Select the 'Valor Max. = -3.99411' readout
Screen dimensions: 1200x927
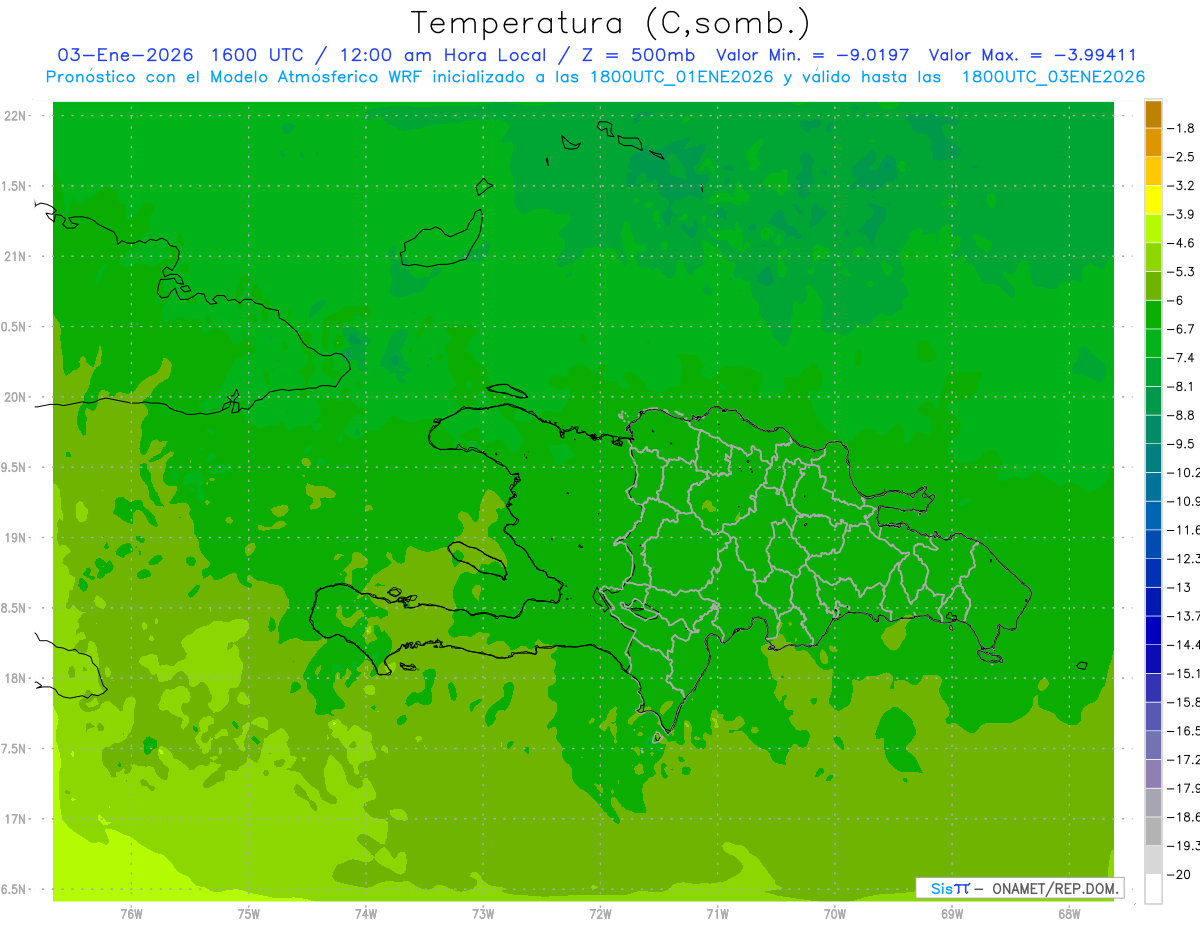1031,55
